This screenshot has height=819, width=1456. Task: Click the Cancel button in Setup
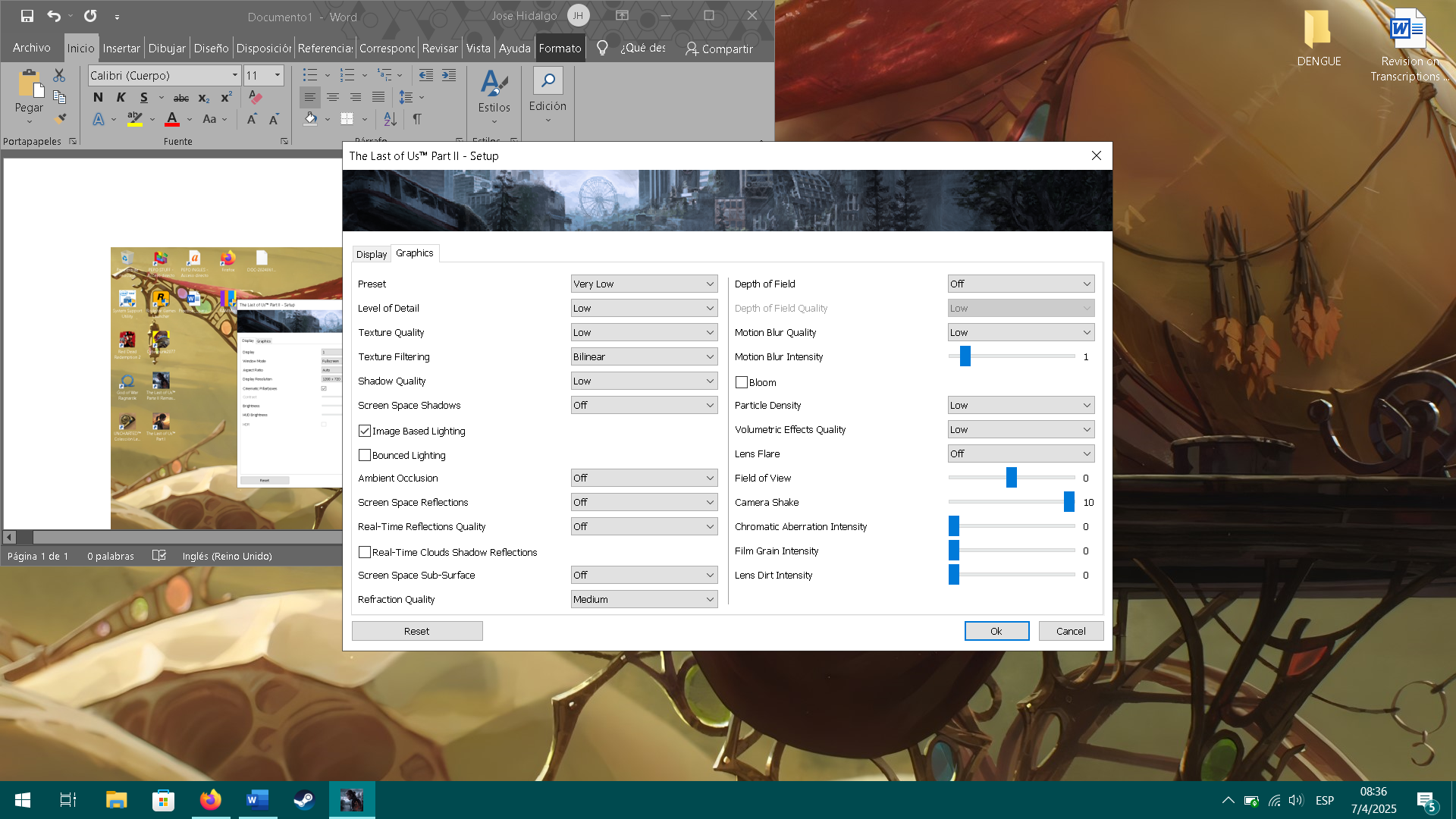(1070, 631)
